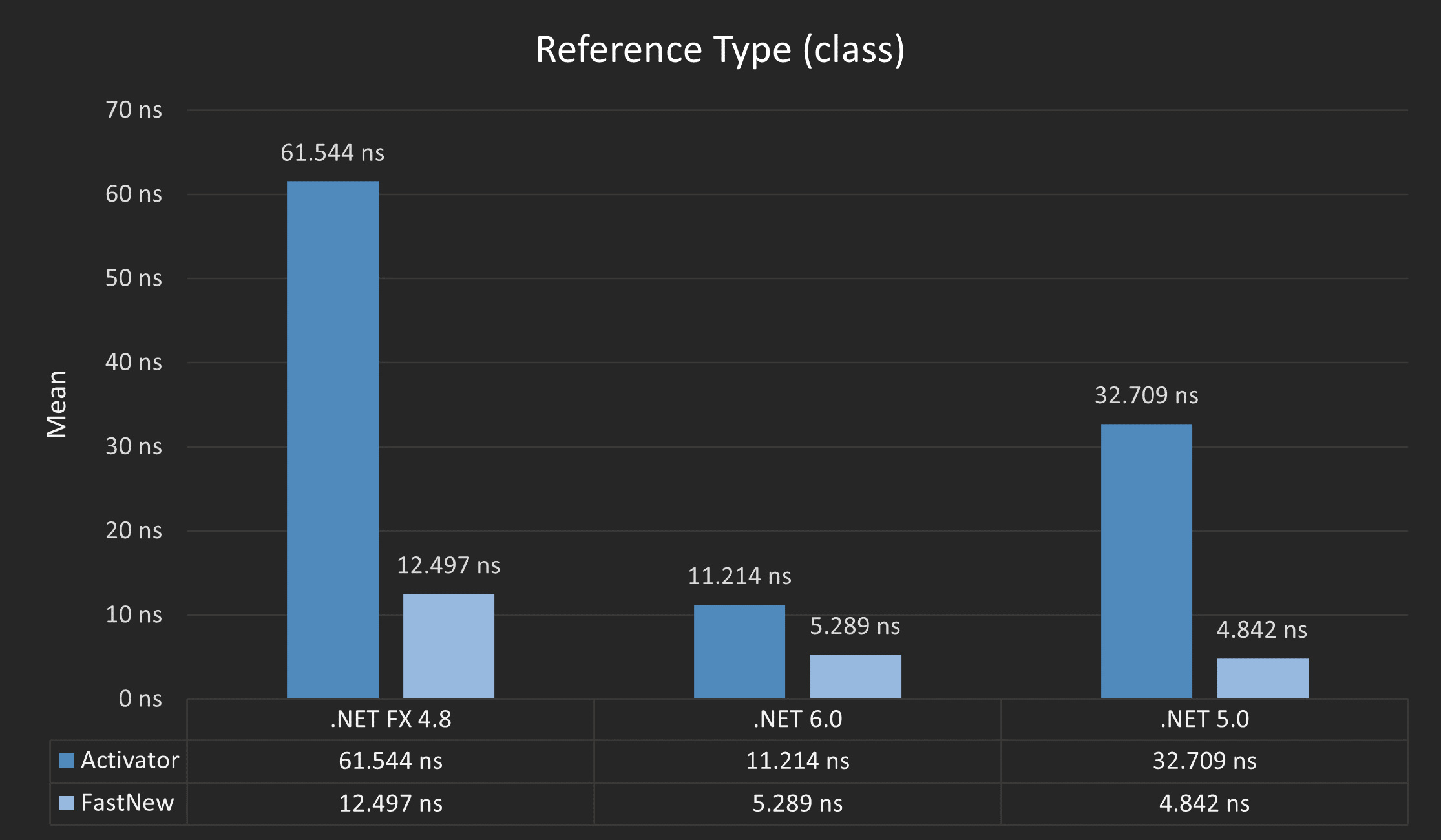Image resolution: width=1441 pixels, height=840 pixels.
Task: Select the .NET 6.0 category header
Action: (x=797, y=719)
